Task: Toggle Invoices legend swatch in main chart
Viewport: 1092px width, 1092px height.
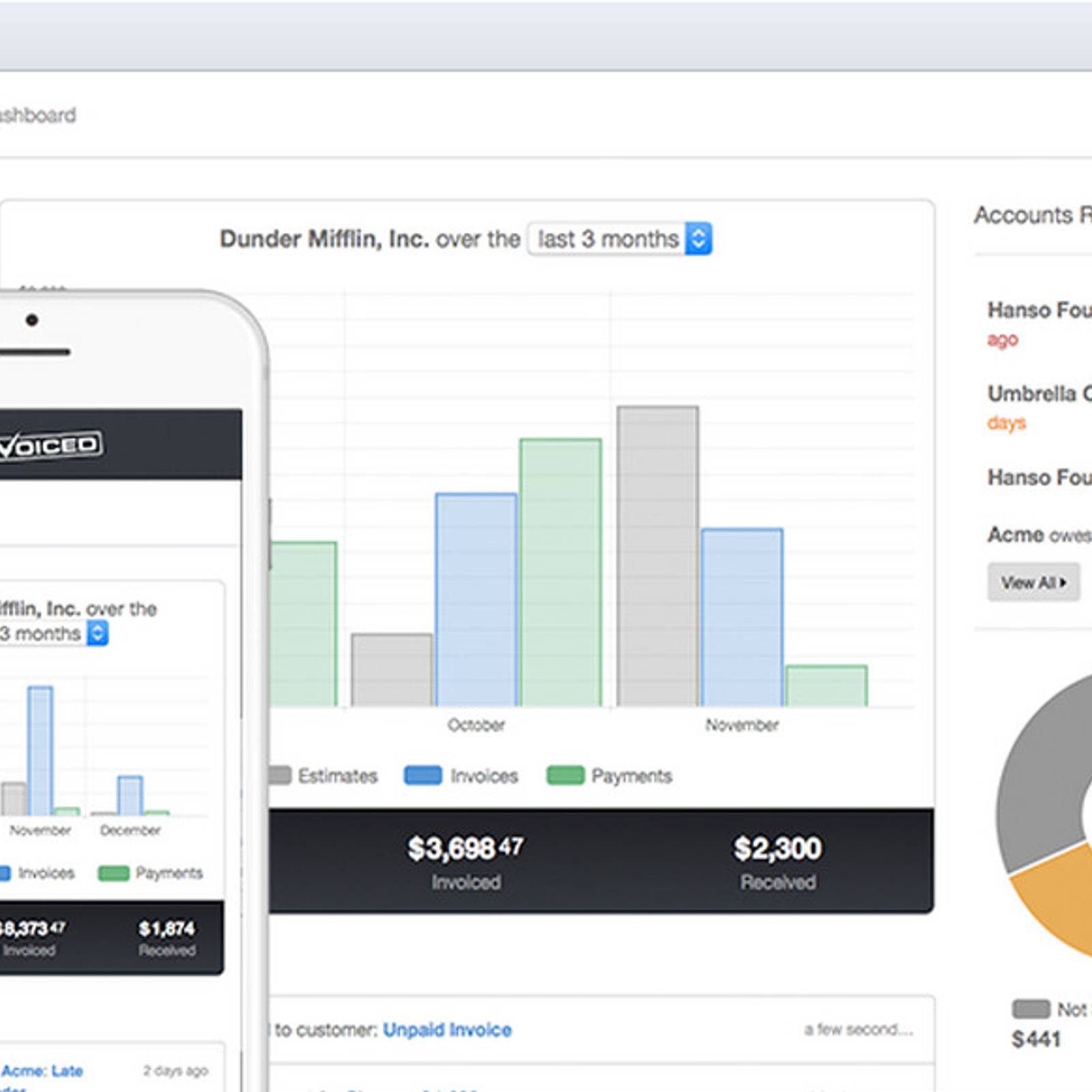Action: pos(422,775)
